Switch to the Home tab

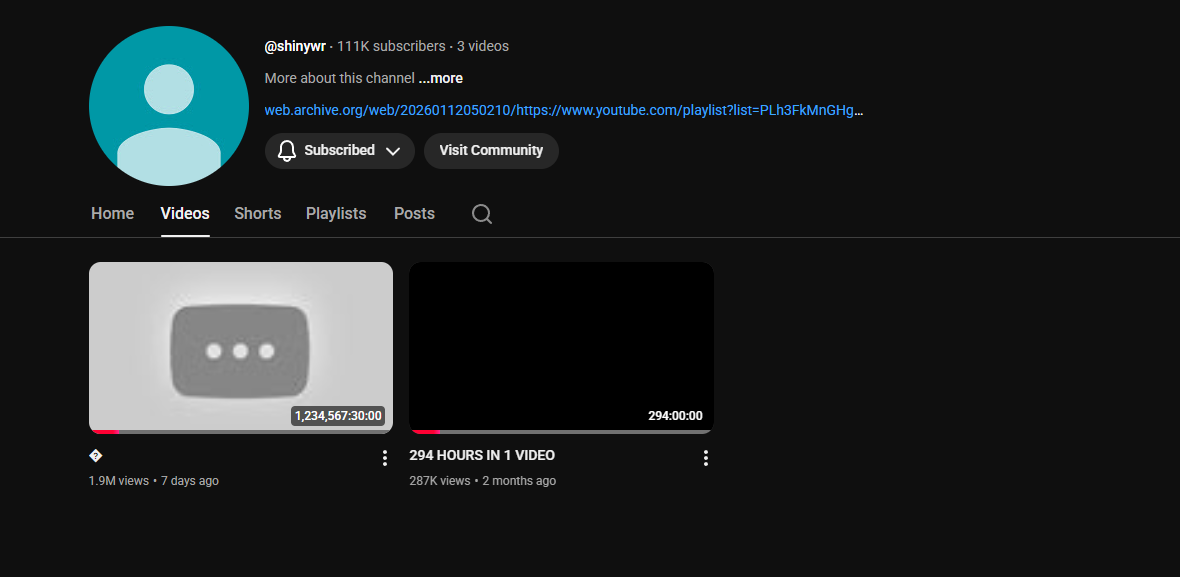(112, 214)
